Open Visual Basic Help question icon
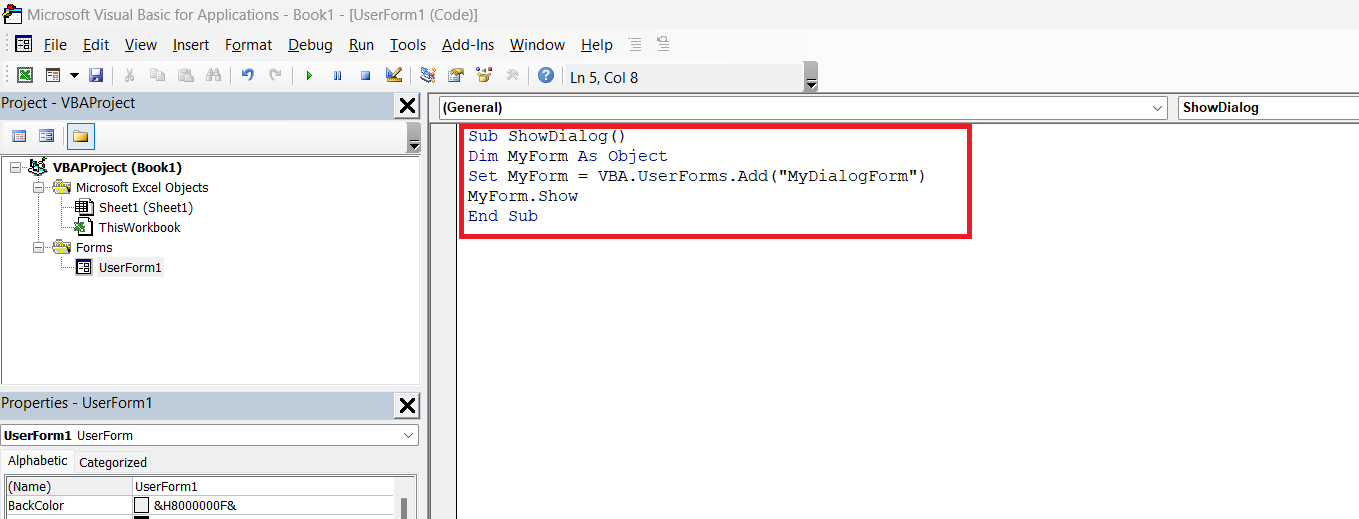 (x=546, y=75)
